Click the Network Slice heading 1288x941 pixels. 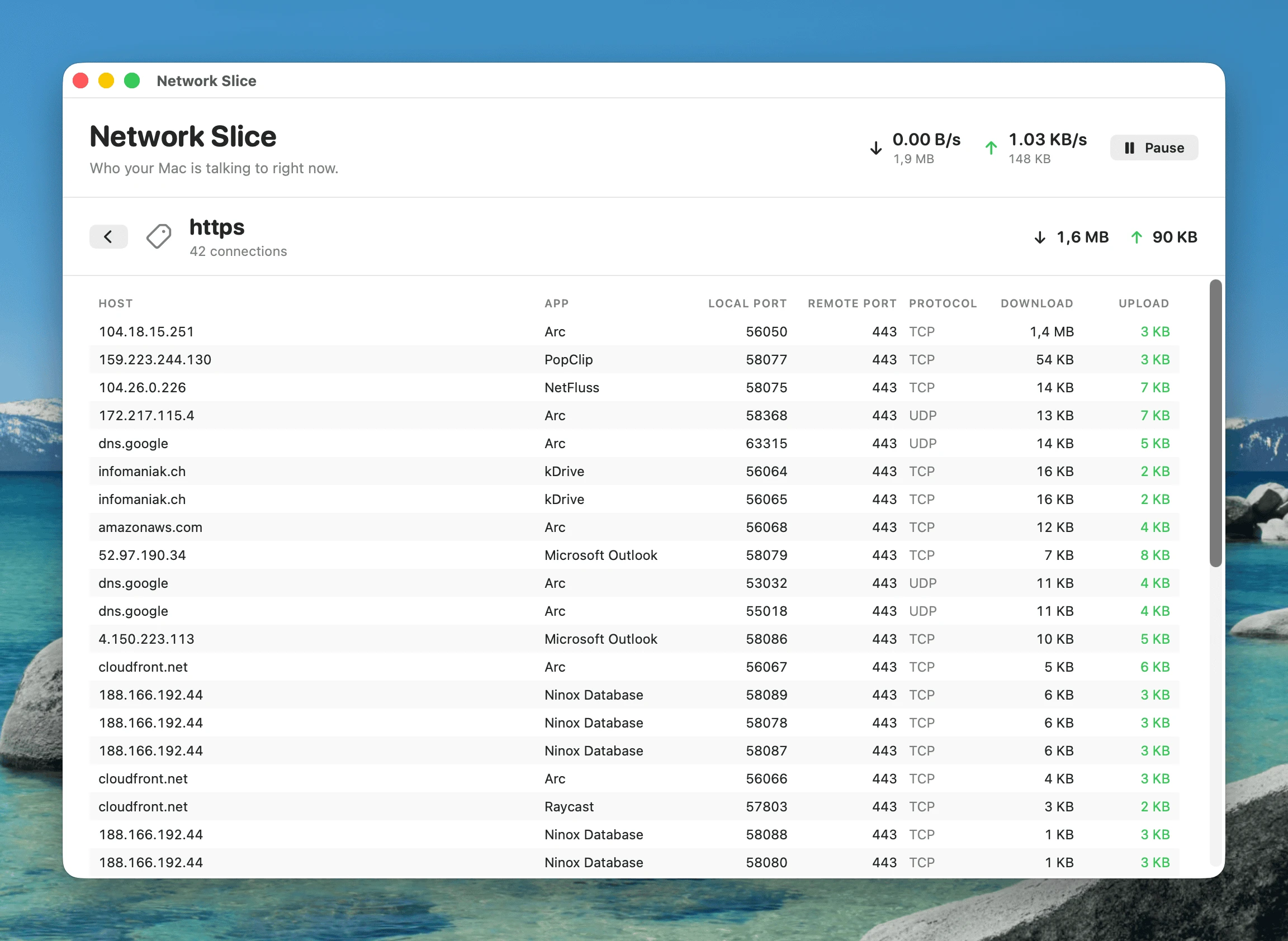pos(183,137)
